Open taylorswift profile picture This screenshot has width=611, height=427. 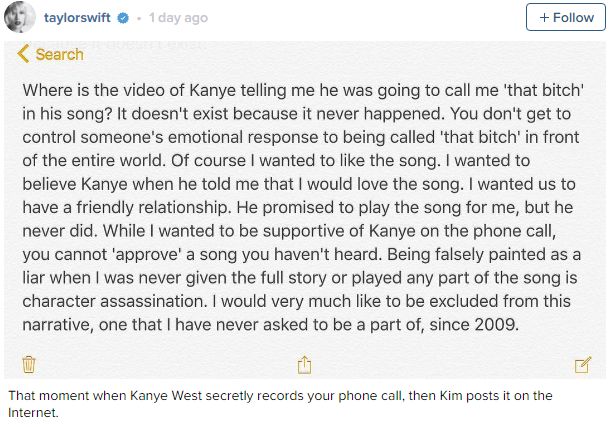pyautogui.click(x=19, y=17)
